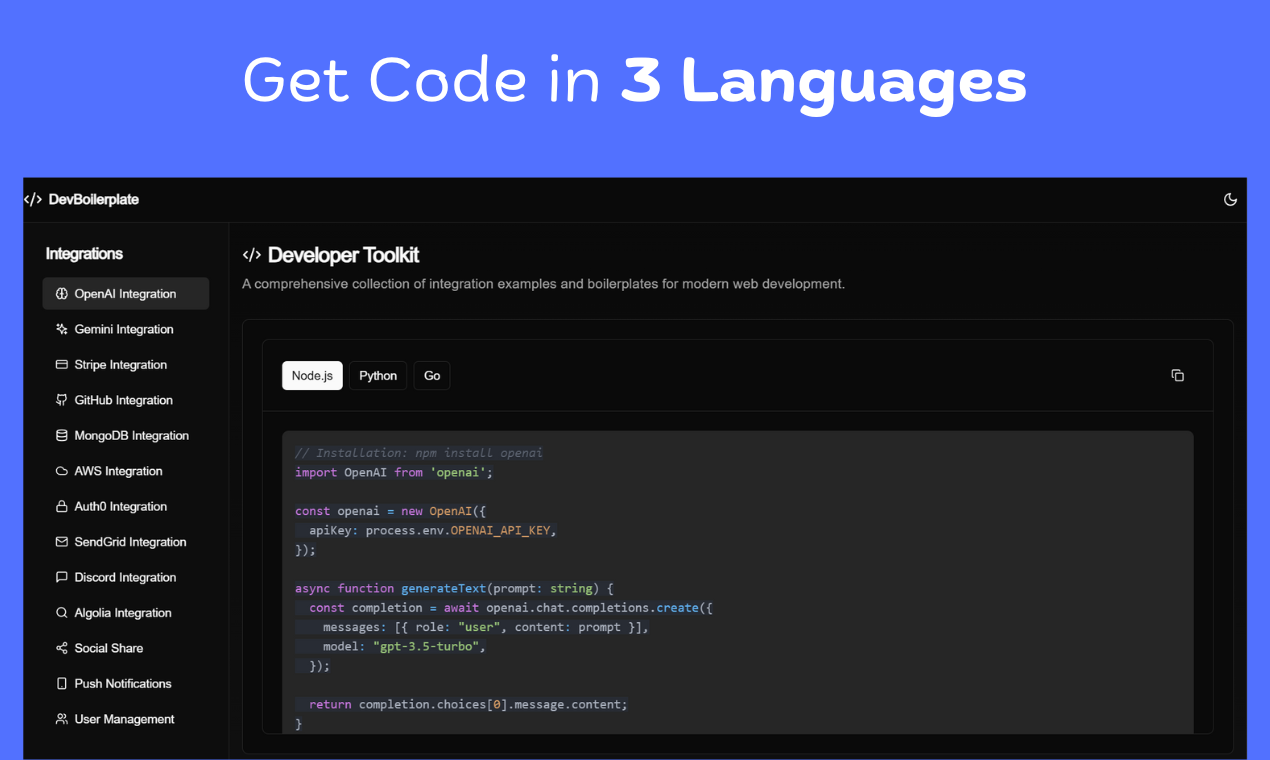This screenshot has height=760, width=1270.
Task: Click the User Management people icon
Action: click(x=62, y=719)
